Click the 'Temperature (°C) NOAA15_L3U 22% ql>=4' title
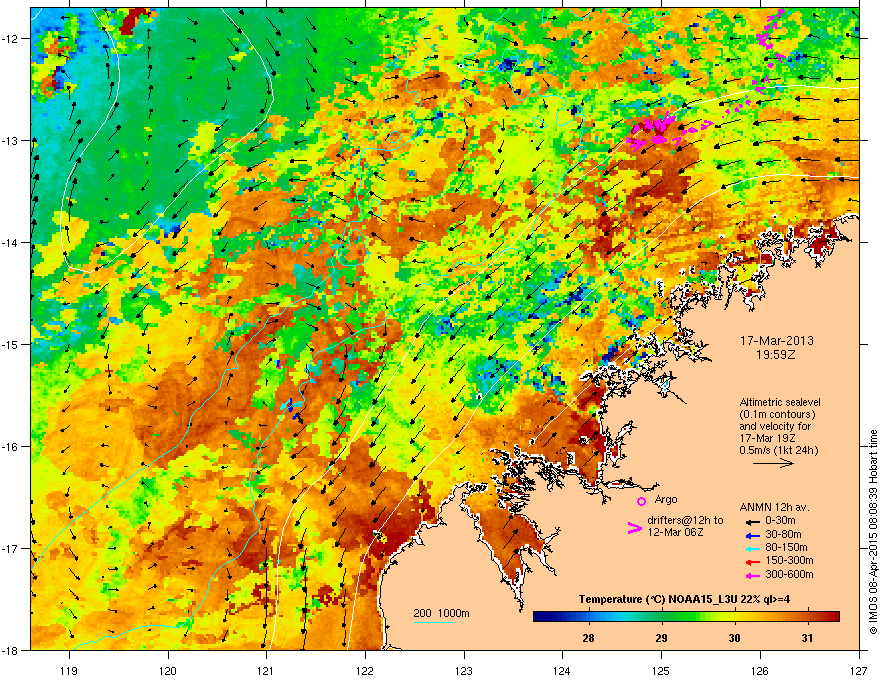 point(684,600)
